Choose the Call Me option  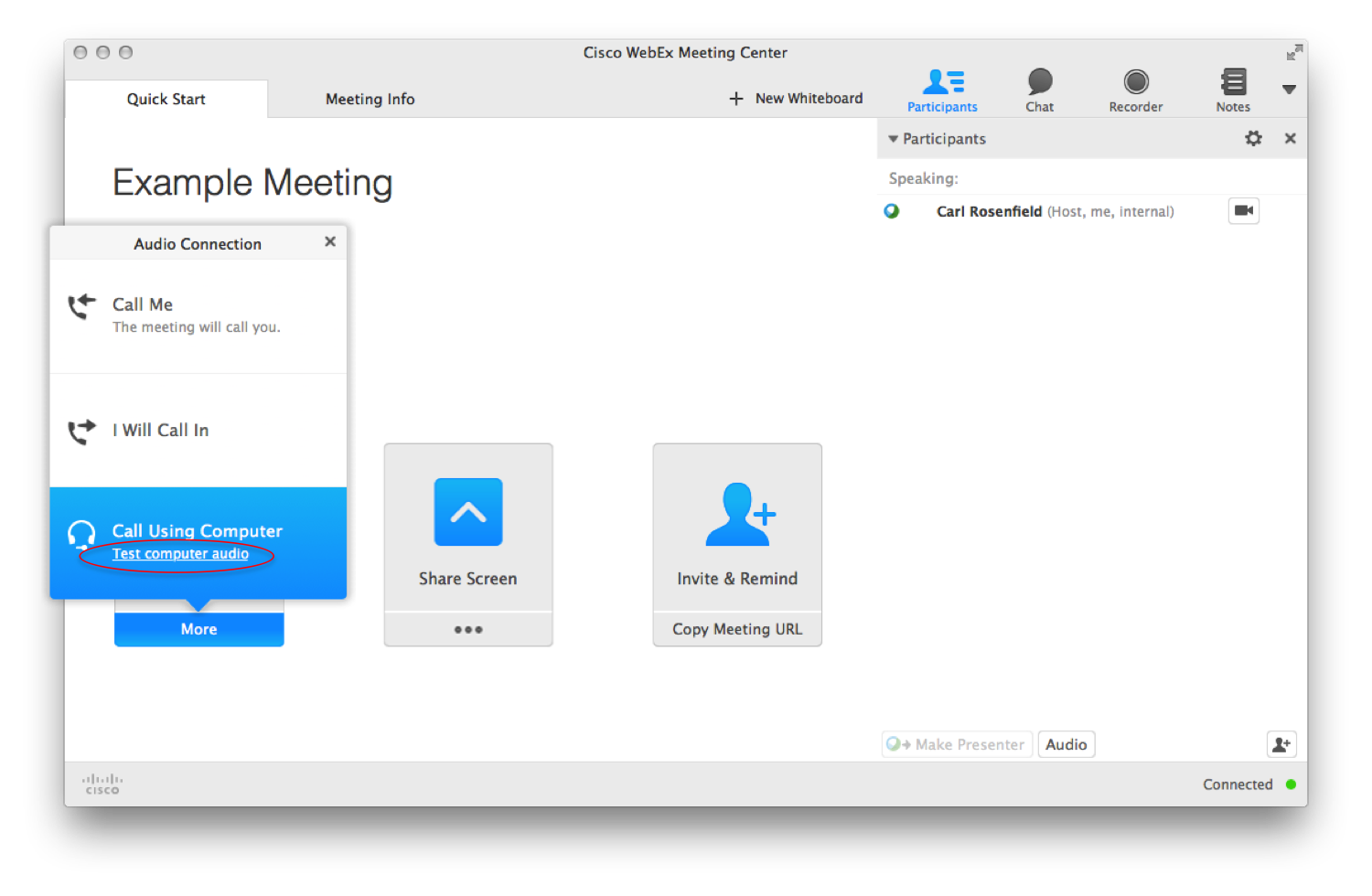click(x=198, y=315)
